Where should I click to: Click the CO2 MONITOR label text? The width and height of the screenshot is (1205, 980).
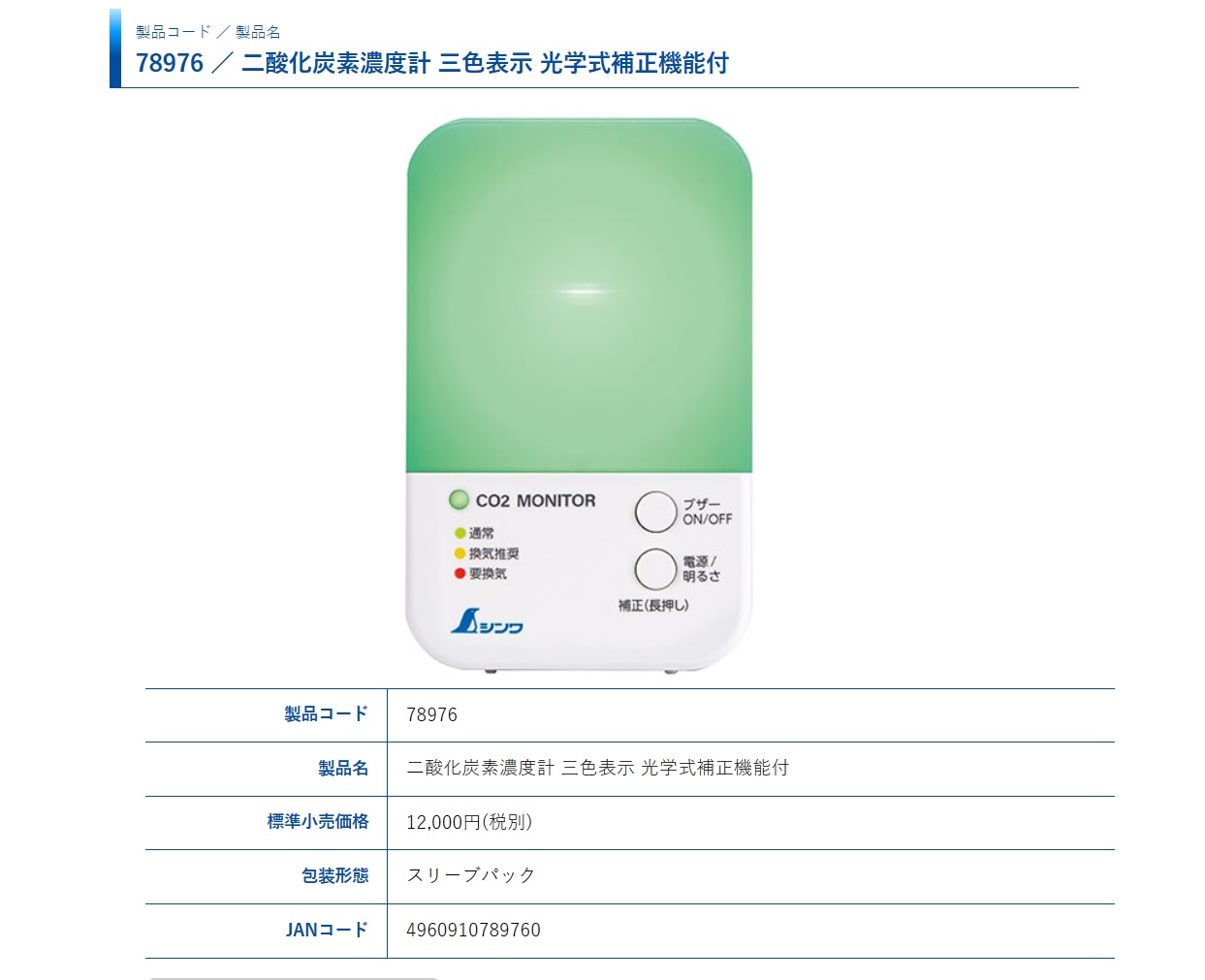click(x=535, y=501)
